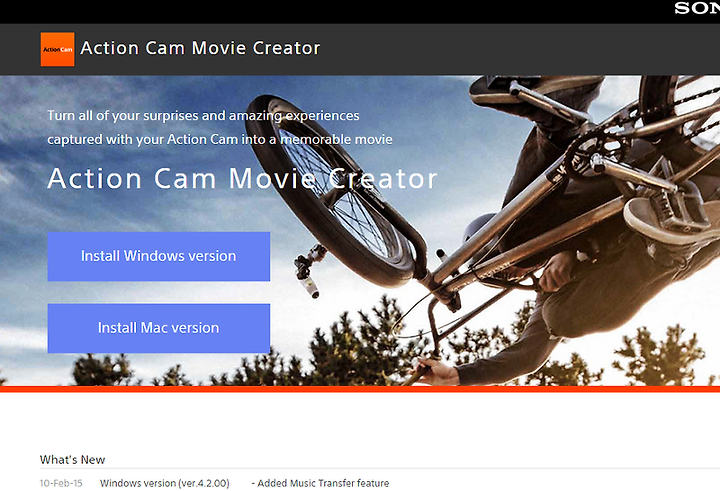Click the Sony logo in top bar
The height and width of the screenshot is (491, 720).
point(697,8)
